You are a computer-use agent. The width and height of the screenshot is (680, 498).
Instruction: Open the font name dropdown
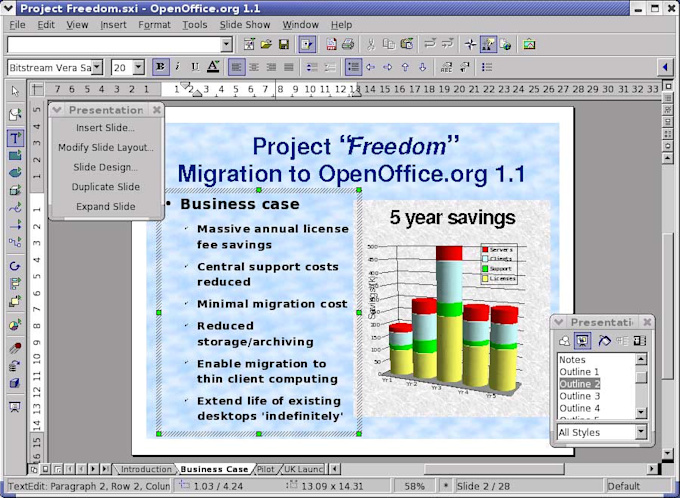coord(97,67)
